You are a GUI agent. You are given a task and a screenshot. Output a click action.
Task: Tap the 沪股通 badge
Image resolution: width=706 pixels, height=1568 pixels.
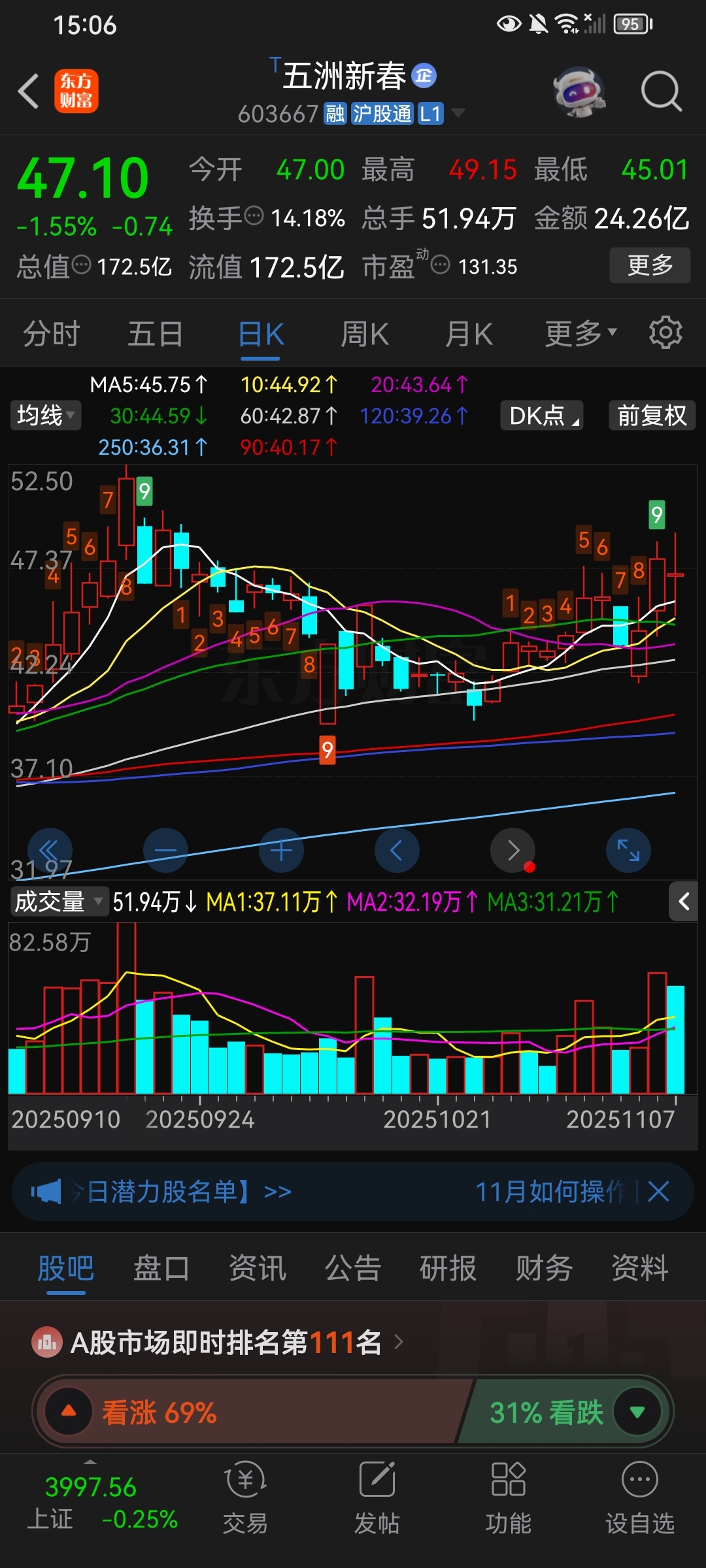(382, 114)
